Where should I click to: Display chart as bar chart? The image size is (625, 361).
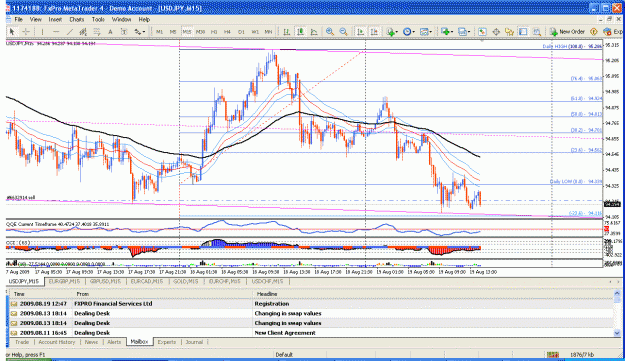click(286, 31)
